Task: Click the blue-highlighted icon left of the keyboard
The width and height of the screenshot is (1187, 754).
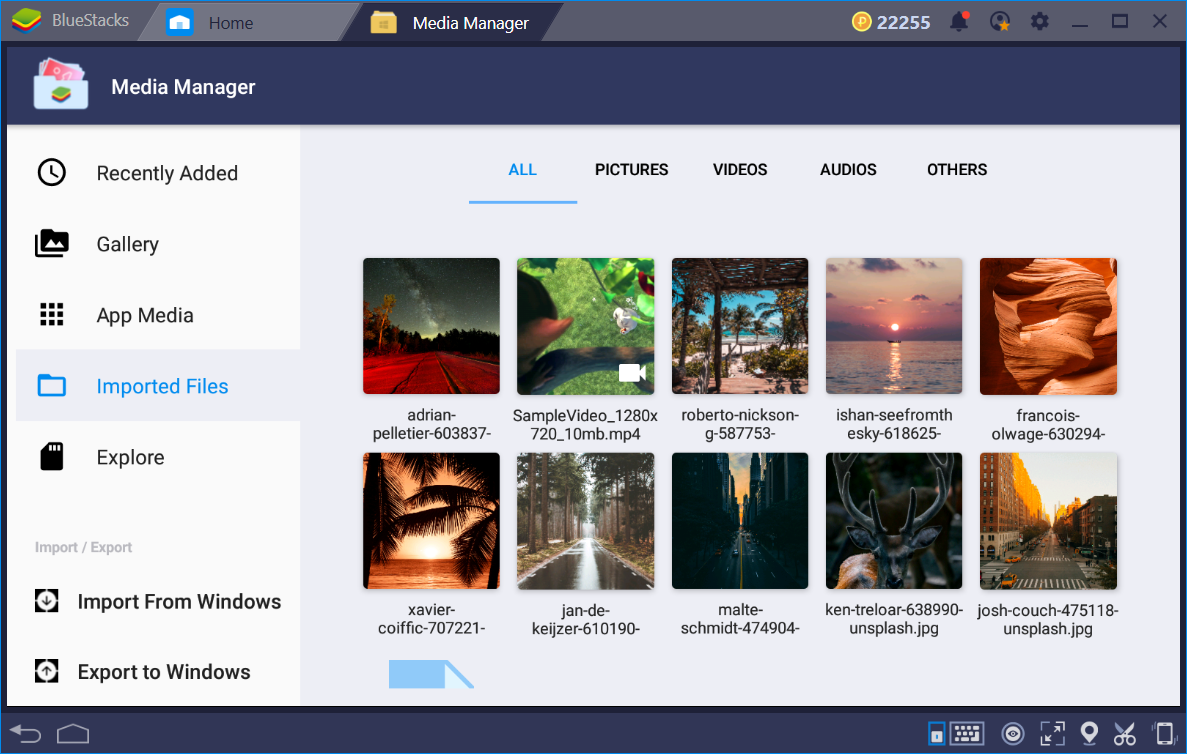Action: [x=936, y=733]
